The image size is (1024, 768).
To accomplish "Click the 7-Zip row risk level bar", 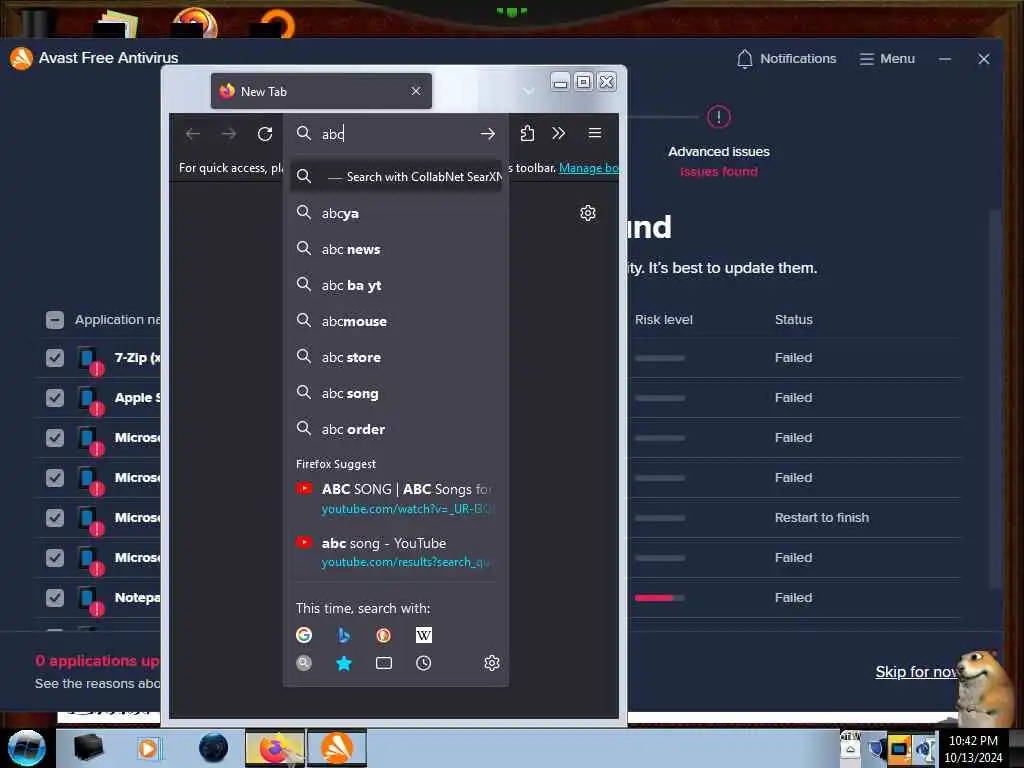I will (660, 358).
